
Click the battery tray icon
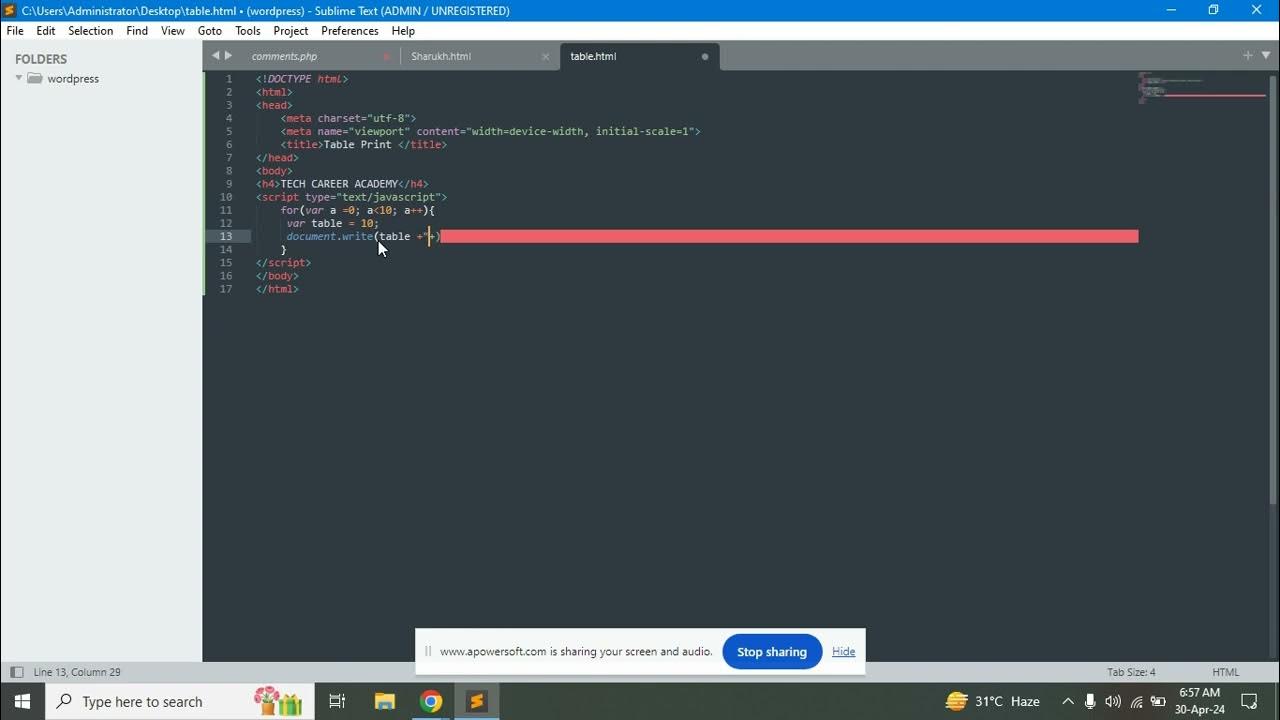pos(1158,701)
